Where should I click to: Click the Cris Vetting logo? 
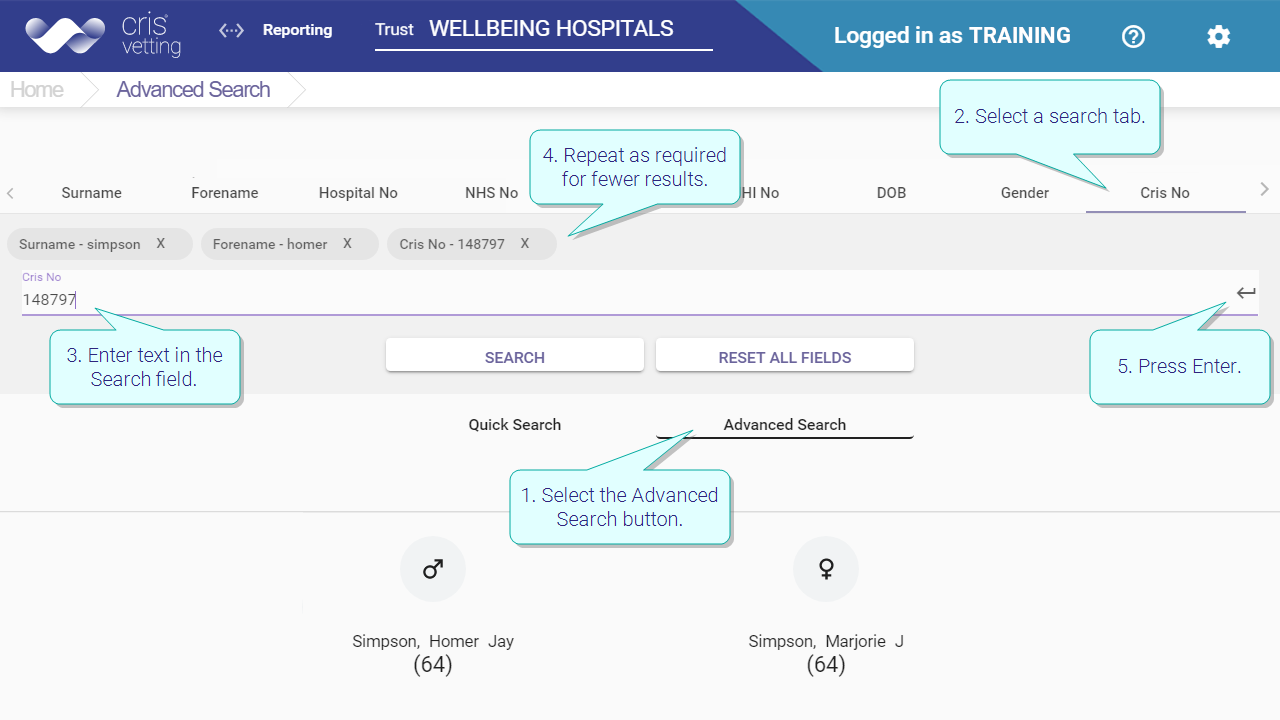104,35
